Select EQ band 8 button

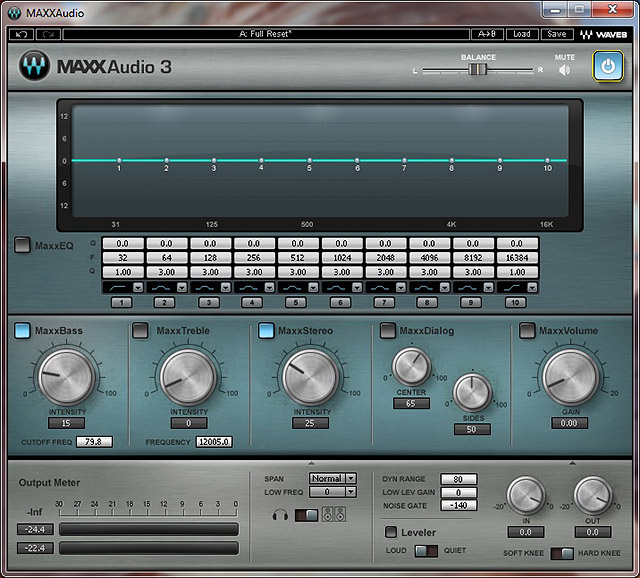click(x=427, y=302)
